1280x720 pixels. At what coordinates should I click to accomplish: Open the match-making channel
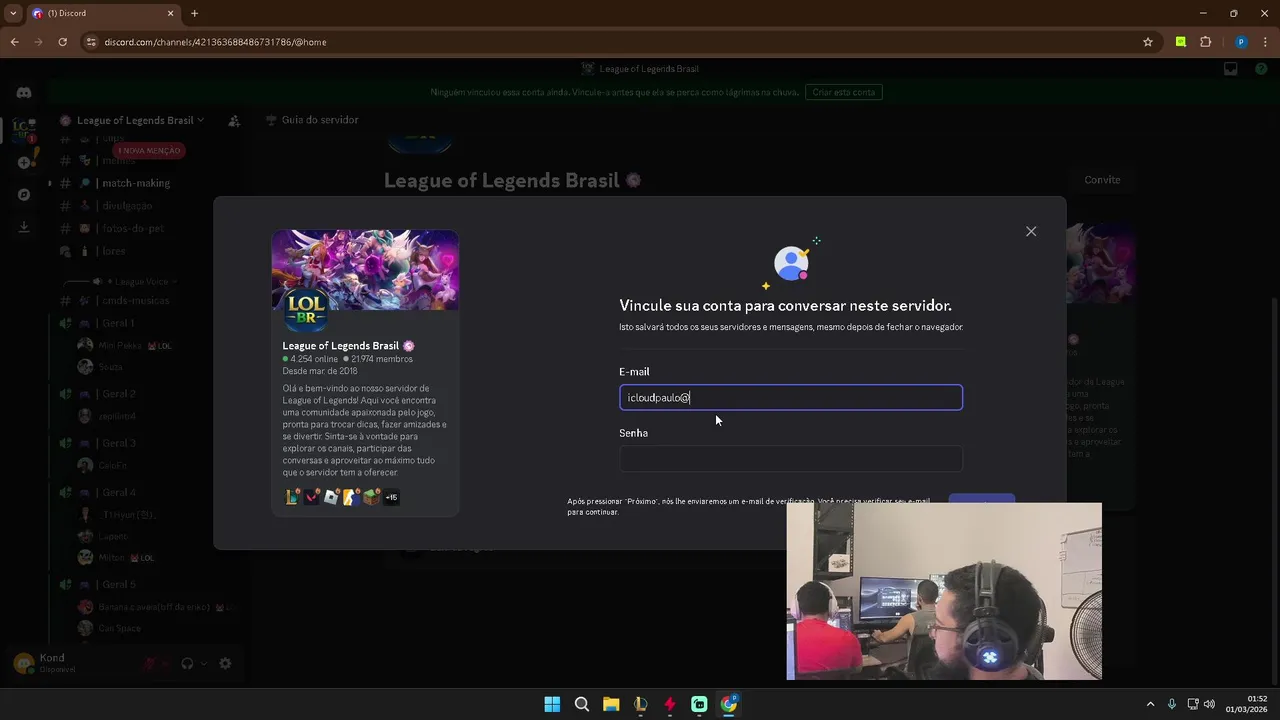136,183
